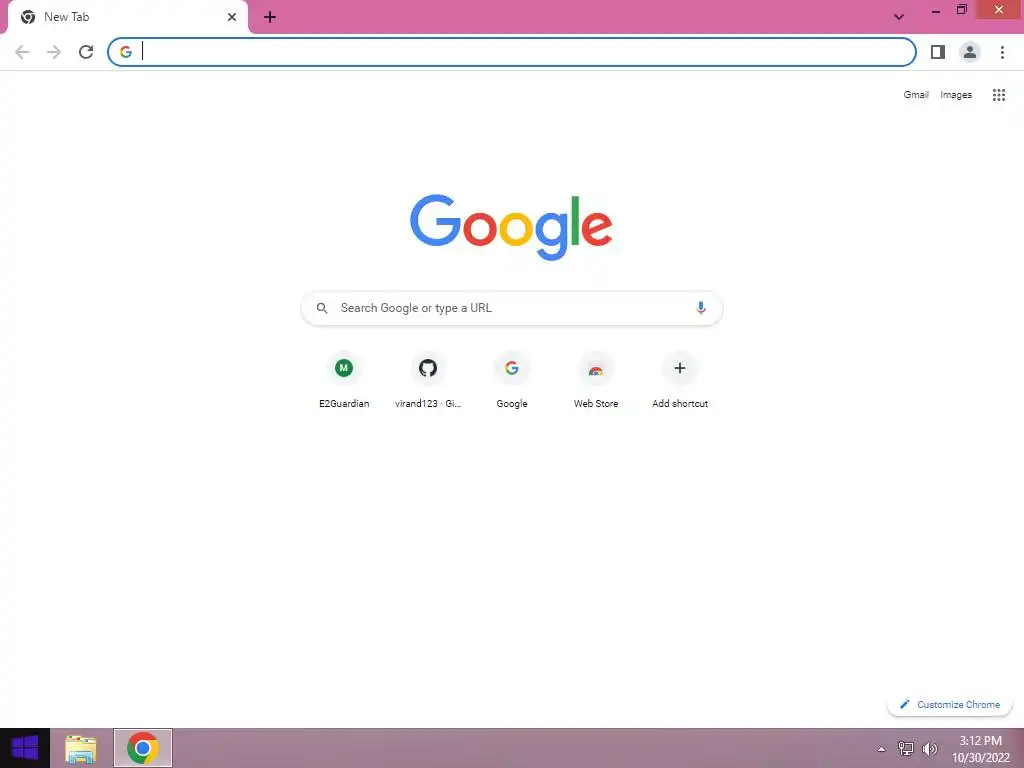Open the profile avatar menu

click(x=970, y=52)
